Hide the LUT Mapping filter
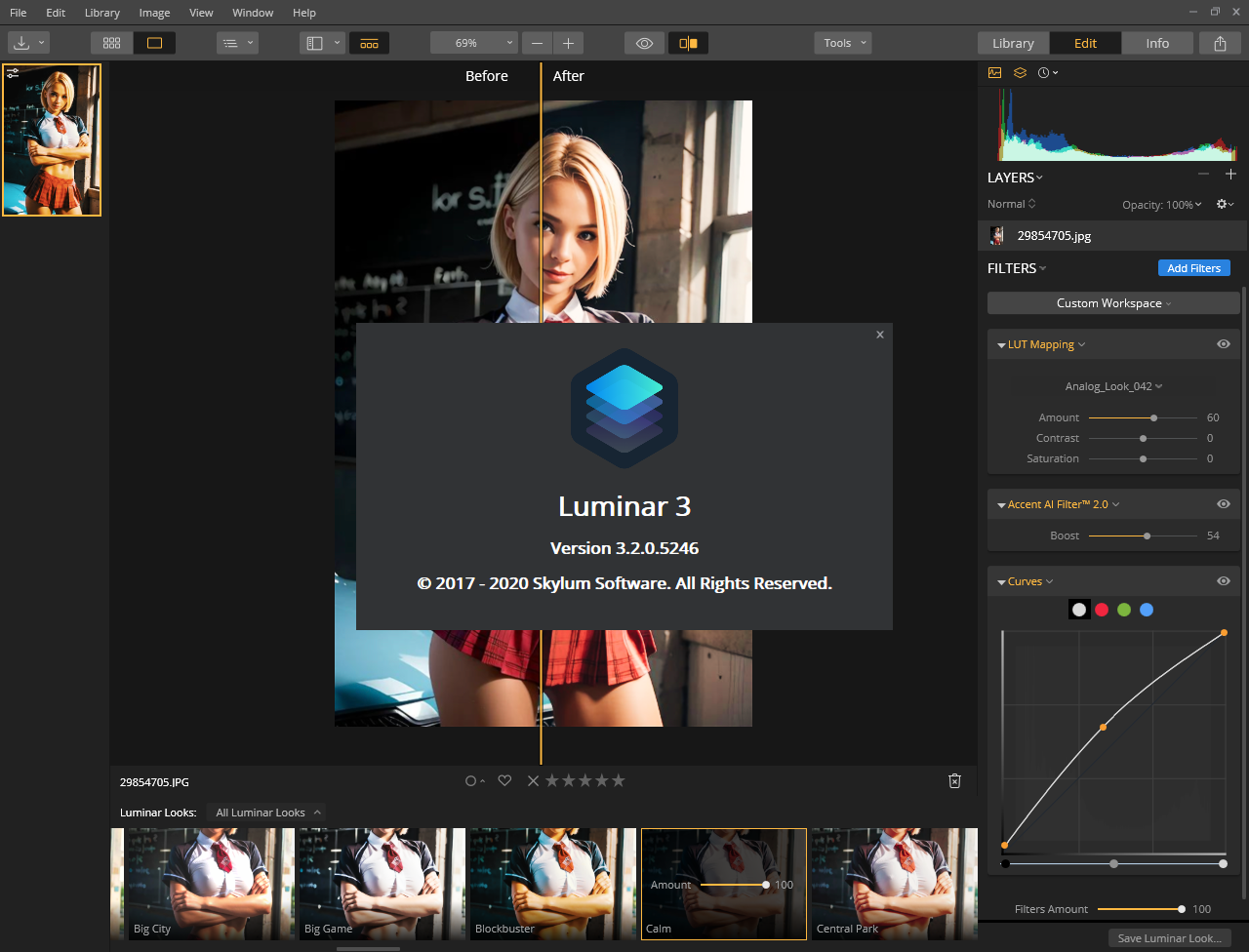 [1223, 344]
